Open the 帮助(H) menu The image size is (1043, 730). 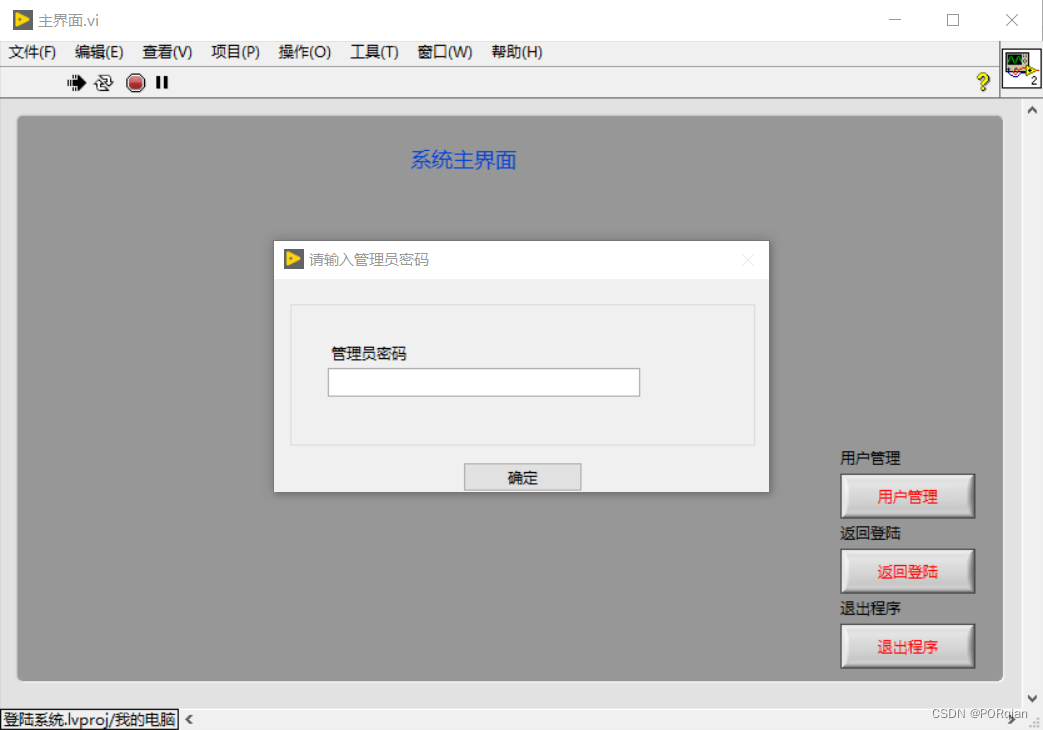516,52
